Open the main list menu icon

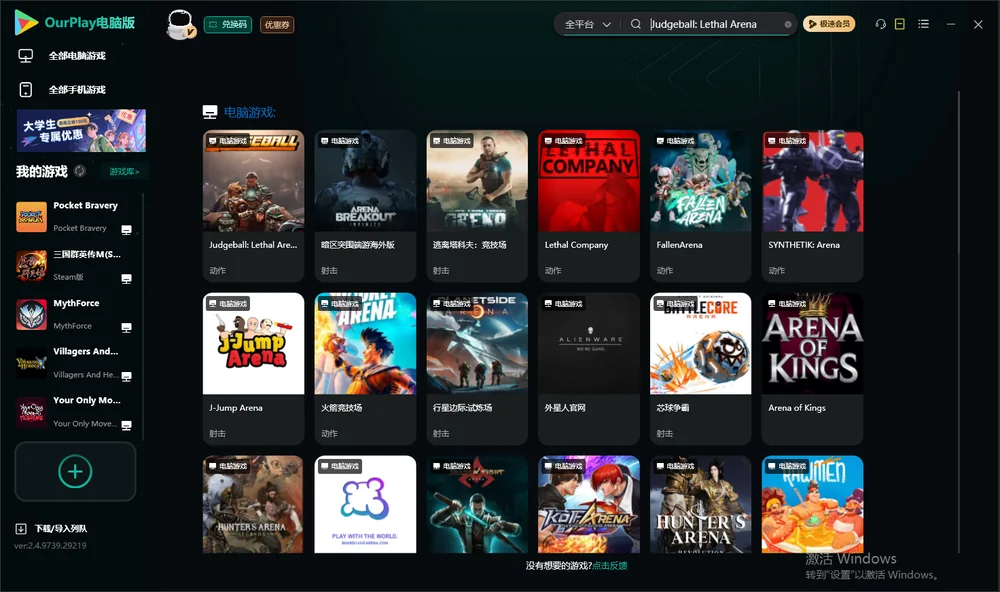(923, 24)
